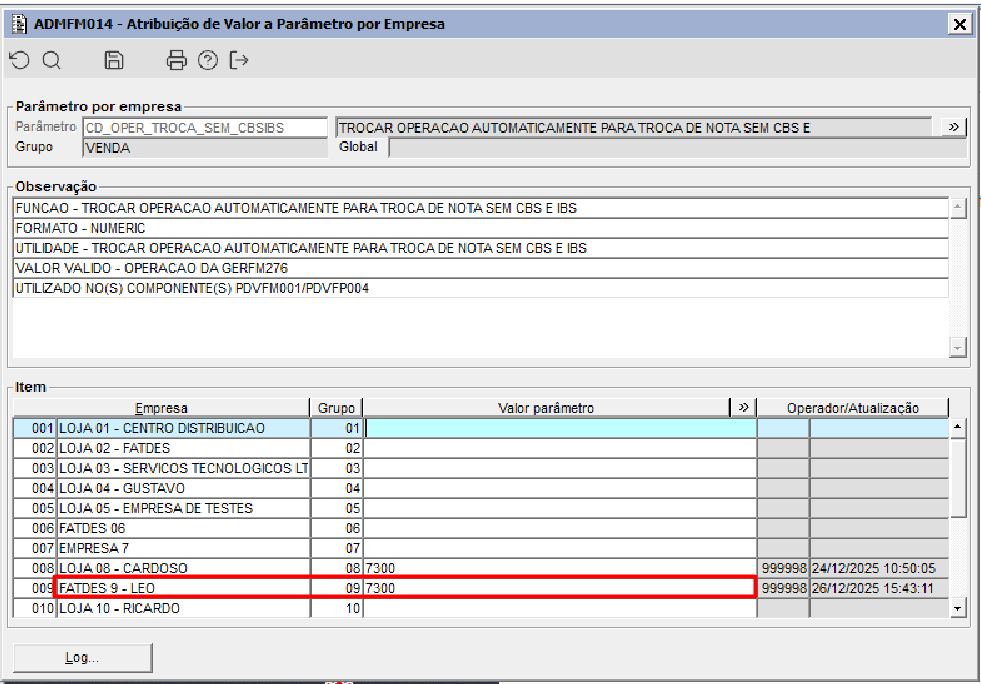Viewport: 981px width, 684px height.
Task: Click the Valor parâmetro column header
Action: click(546, 408)
